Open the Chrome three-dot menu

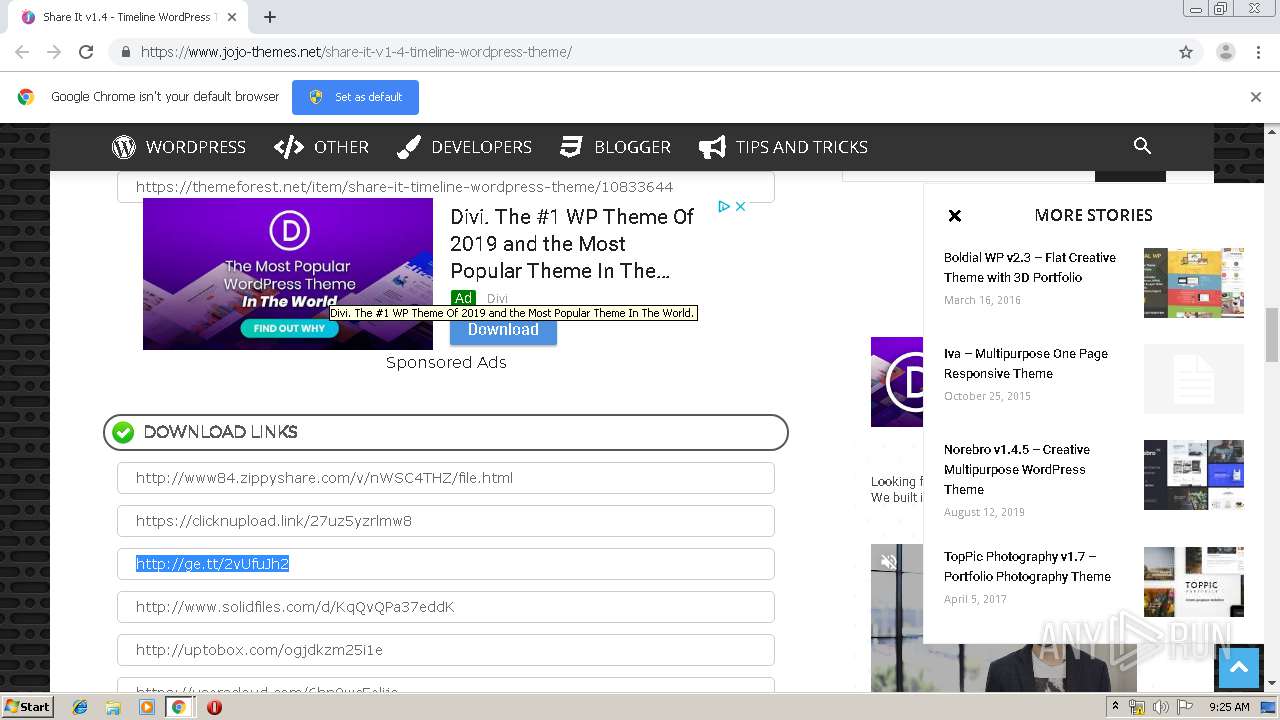click(x=1259, y=52)
